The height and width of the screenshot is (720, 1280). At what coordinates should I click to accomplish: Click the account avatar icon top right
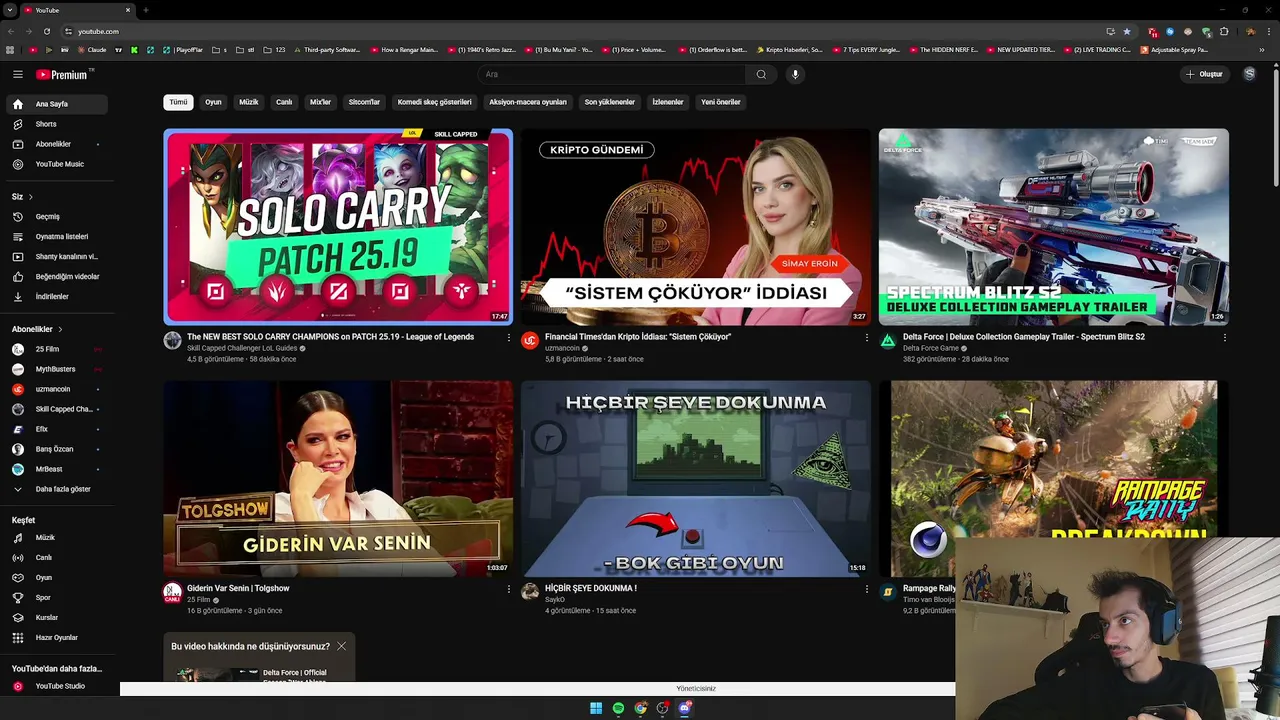[1249, 74]
